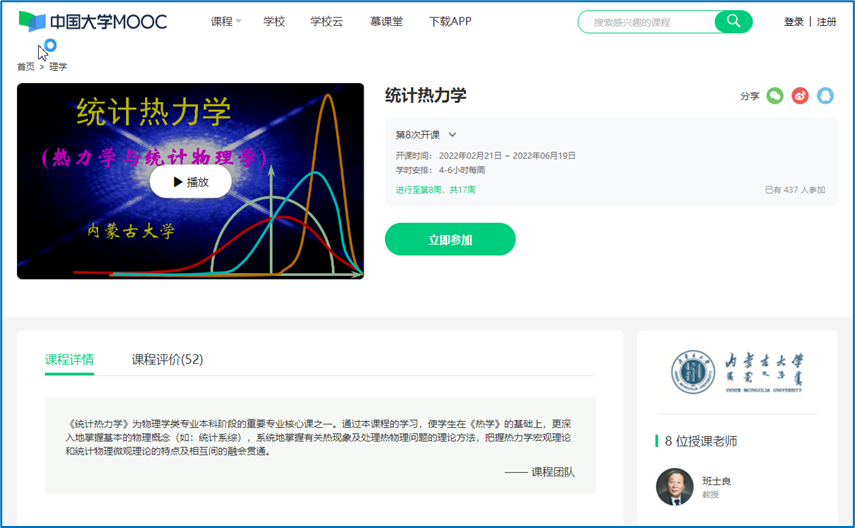Image resolution: width=855 pixels, height=528 pixels.
Task: Select the 课程详情 tab
Action: coord(69,359)
